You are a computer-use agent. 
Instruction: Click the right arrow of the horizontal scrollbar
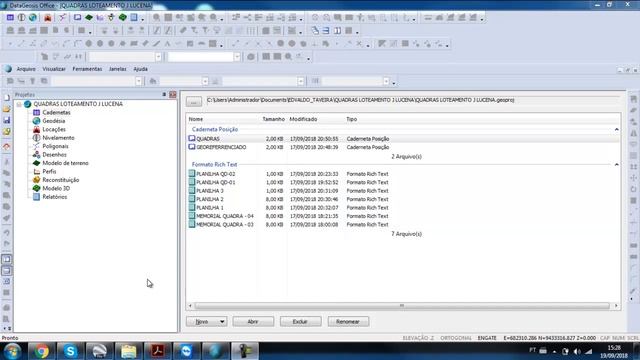(616, 306)
